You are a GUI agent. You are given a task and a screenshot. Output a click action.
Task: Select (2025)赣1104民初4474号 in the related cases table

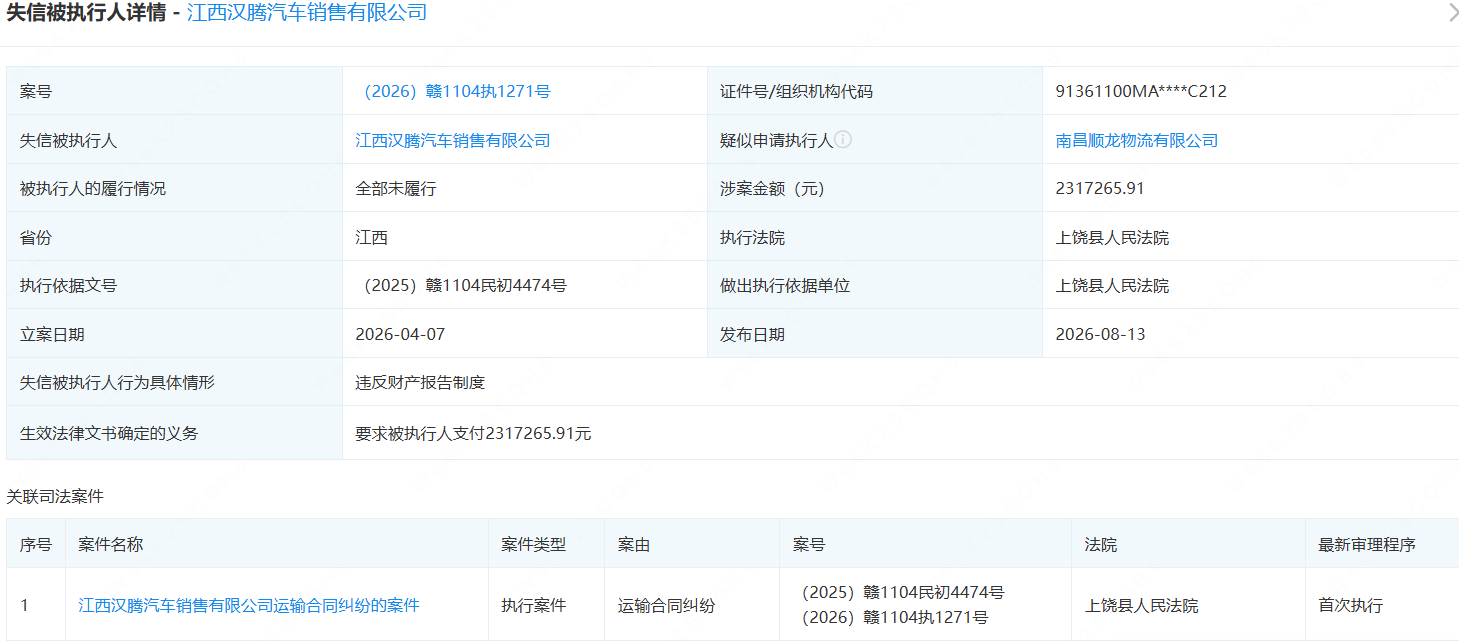click(x=899, y=592)
